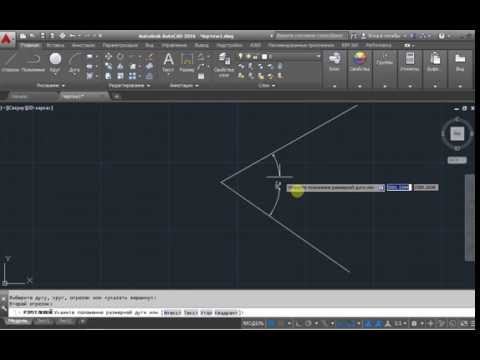
Task: Choose Текст option in command line
Action: click(191, 313)
